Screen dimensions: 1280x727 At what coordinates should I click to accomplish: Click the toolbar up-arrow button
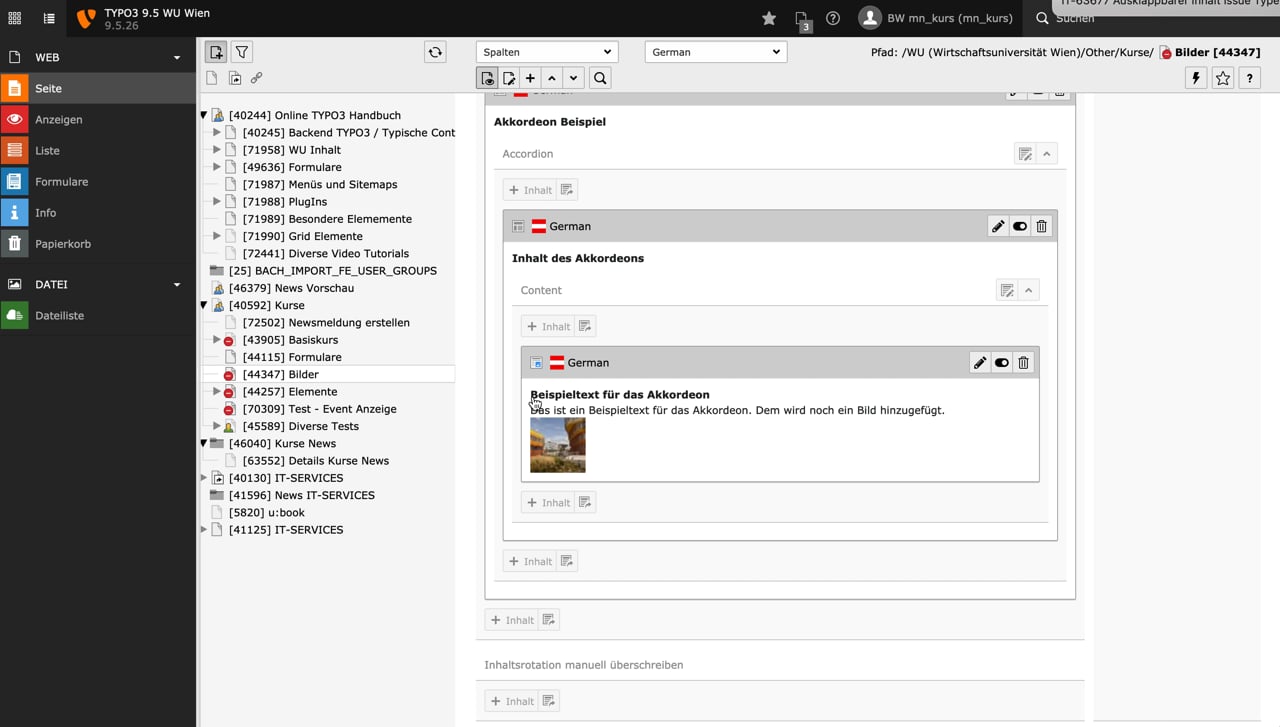[552, 78]
